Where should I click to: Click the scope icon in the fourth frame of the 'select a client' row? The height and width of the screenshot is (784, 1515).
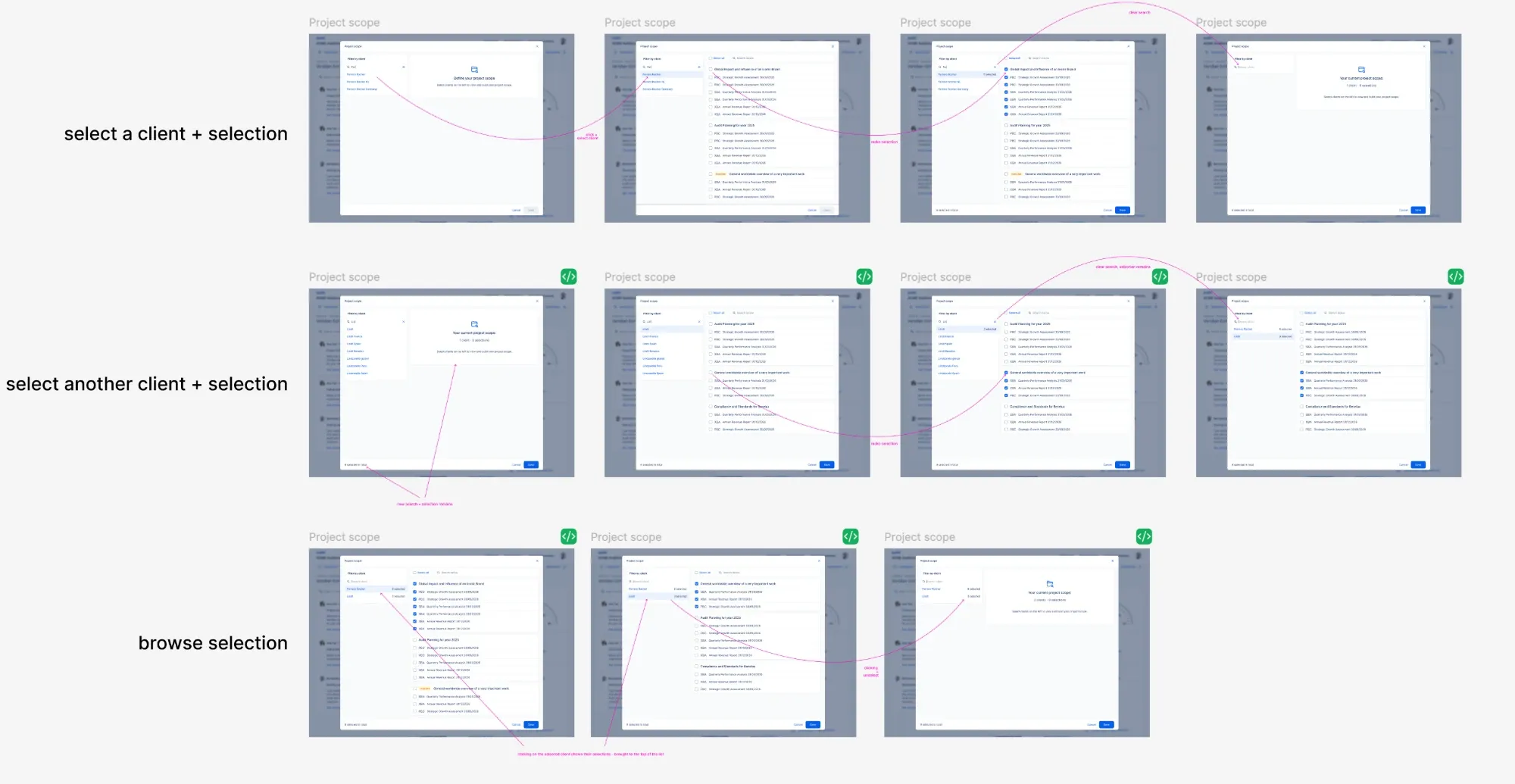1361,70
